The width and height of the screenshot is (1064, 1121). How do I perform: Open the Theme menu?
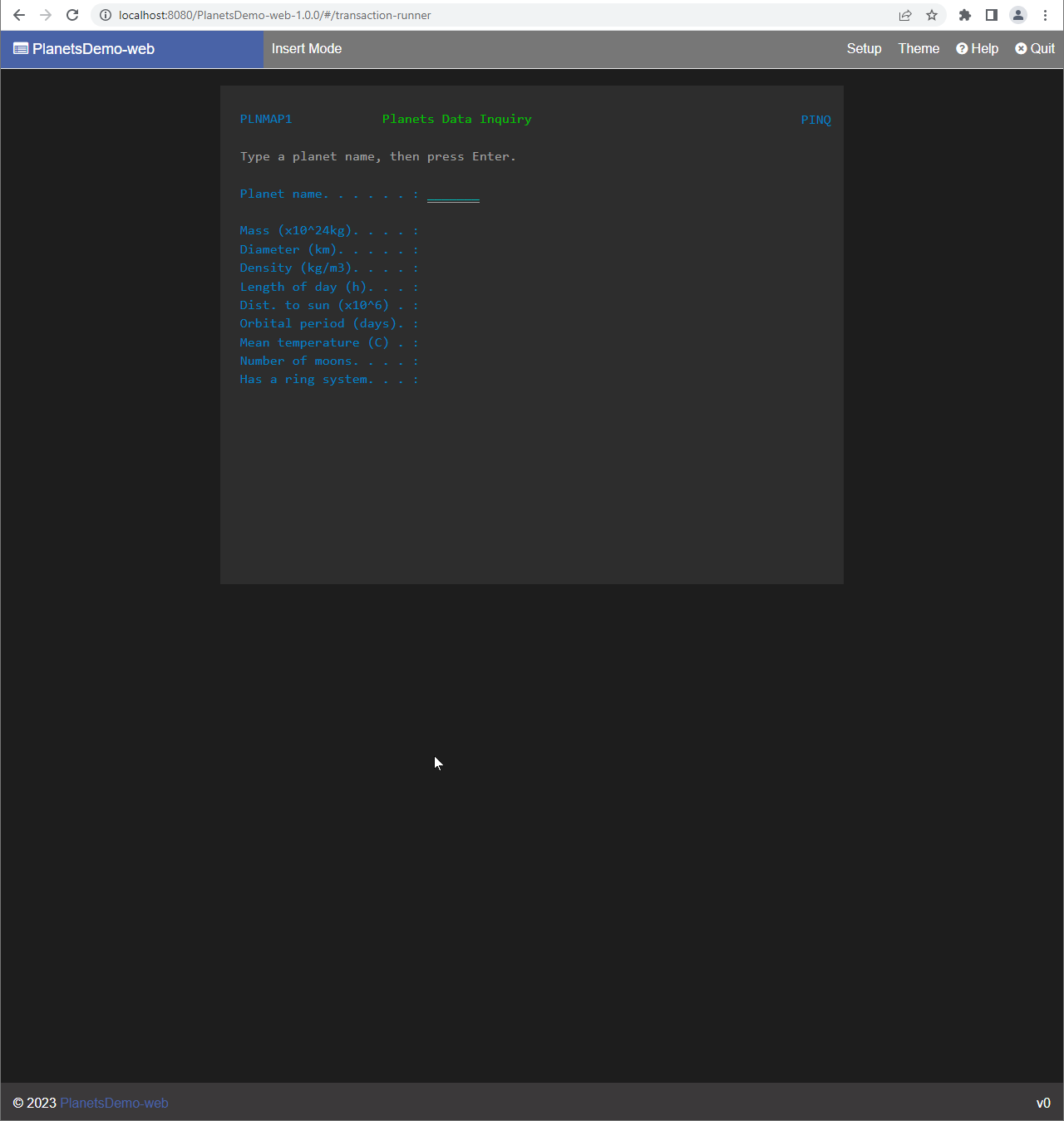(x=919, y=49)
